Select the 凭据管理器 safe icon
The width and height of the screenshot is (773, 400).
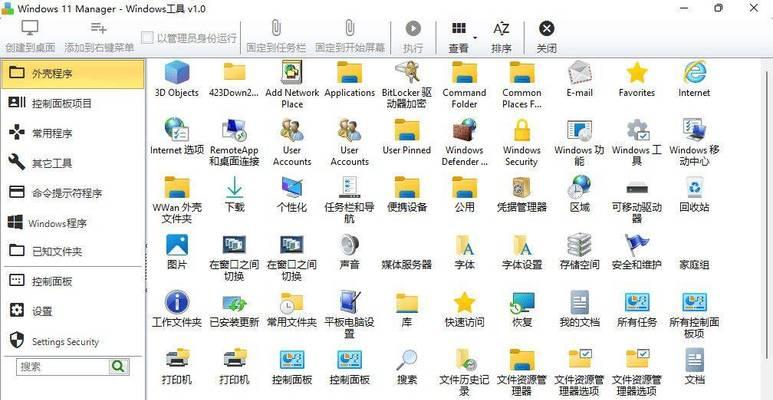[522, 187]
